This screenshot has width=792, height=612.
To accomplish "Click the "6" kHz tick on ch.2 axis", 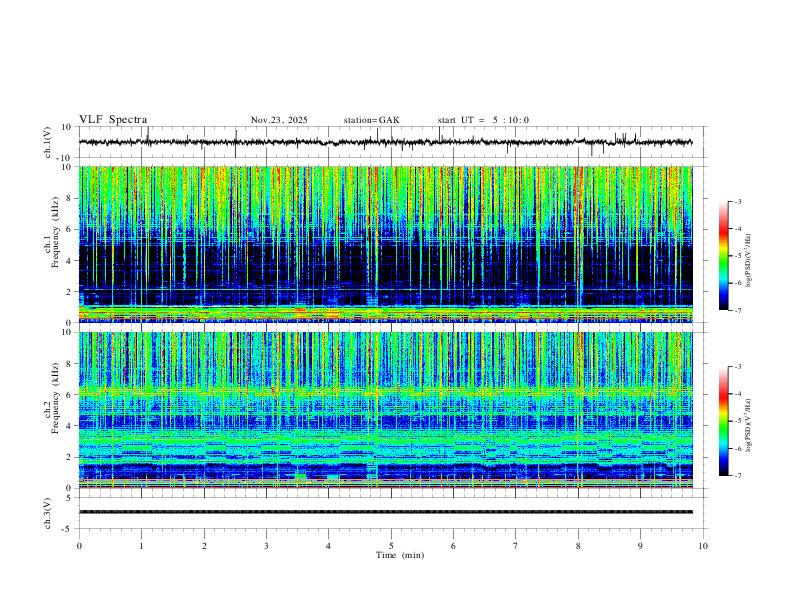I will [70, 395].
